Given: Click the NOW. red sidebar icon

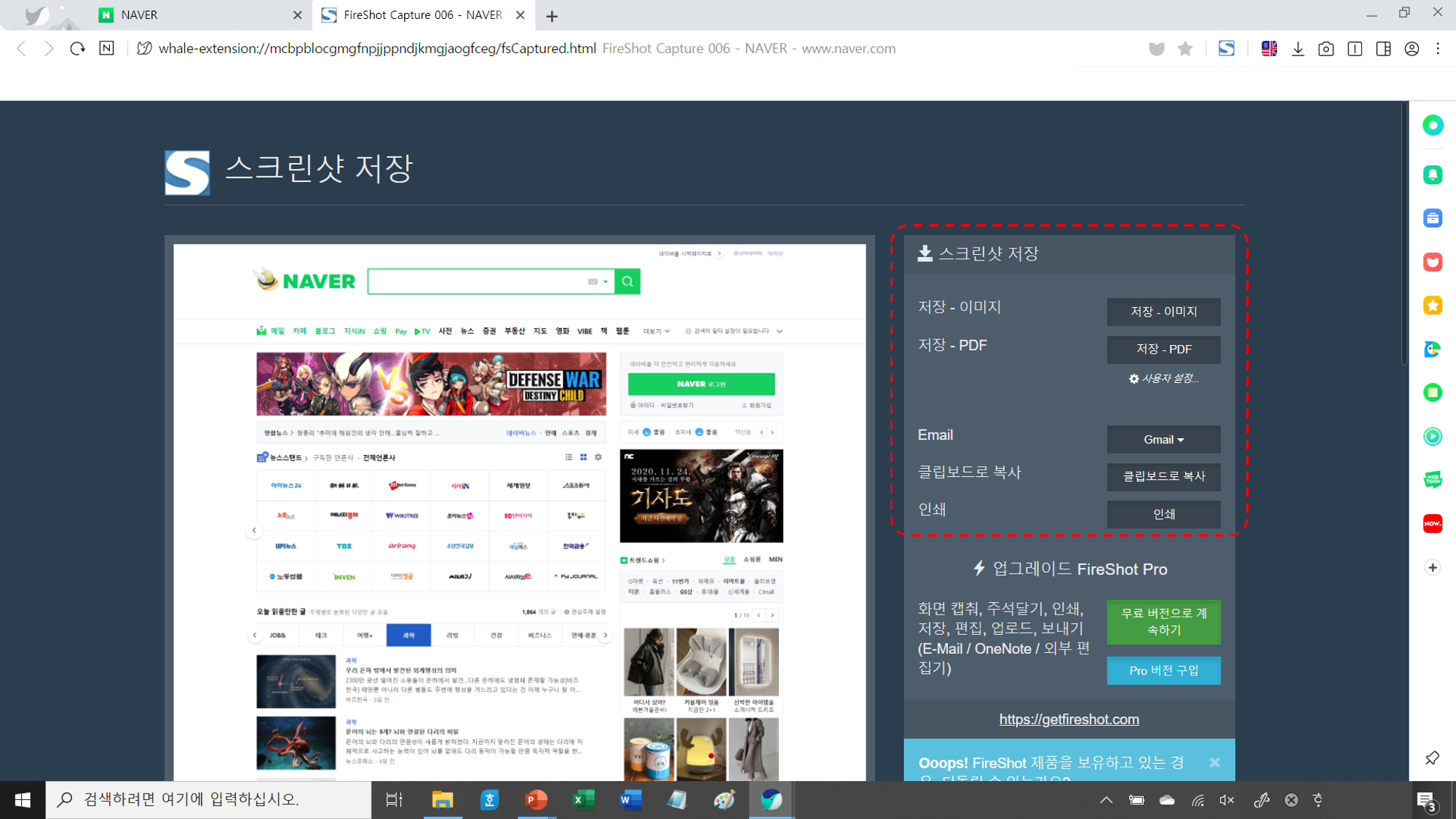Looking at the screenshot, I should [1433, 523].
